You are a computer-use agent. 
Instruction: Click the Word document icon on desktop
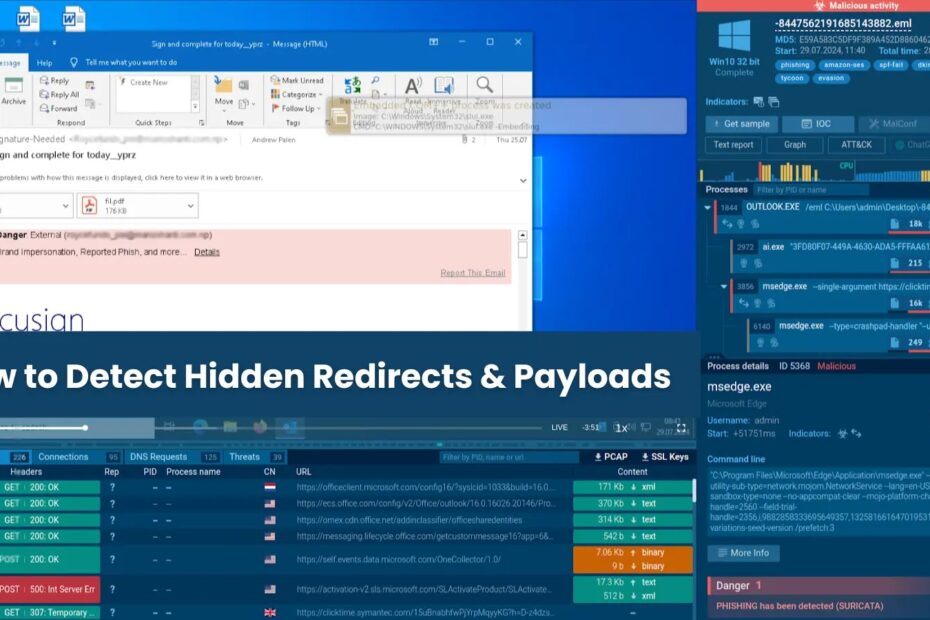28,17
